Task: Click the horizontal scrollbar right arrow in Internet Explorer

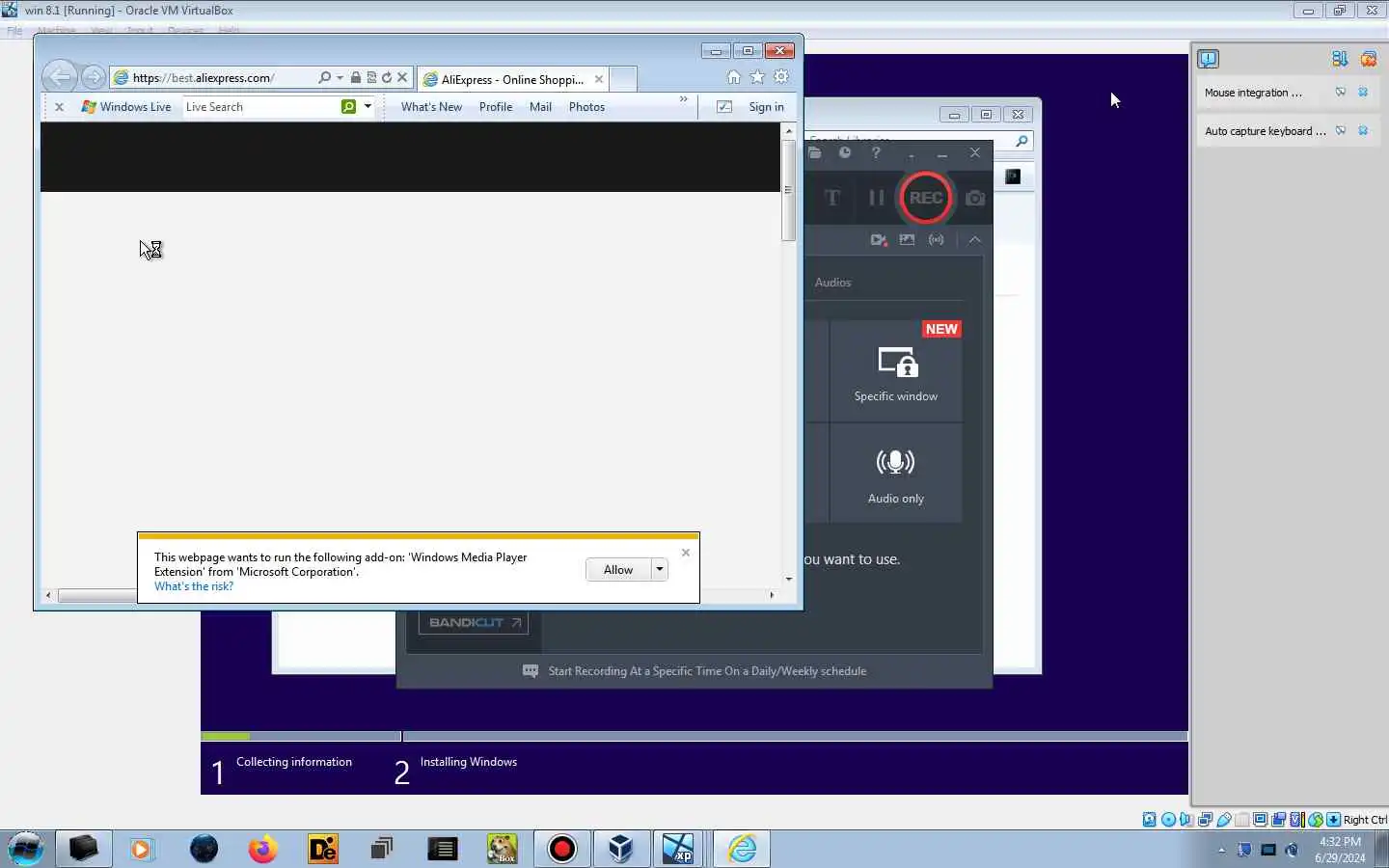Action: click(772, 595)
